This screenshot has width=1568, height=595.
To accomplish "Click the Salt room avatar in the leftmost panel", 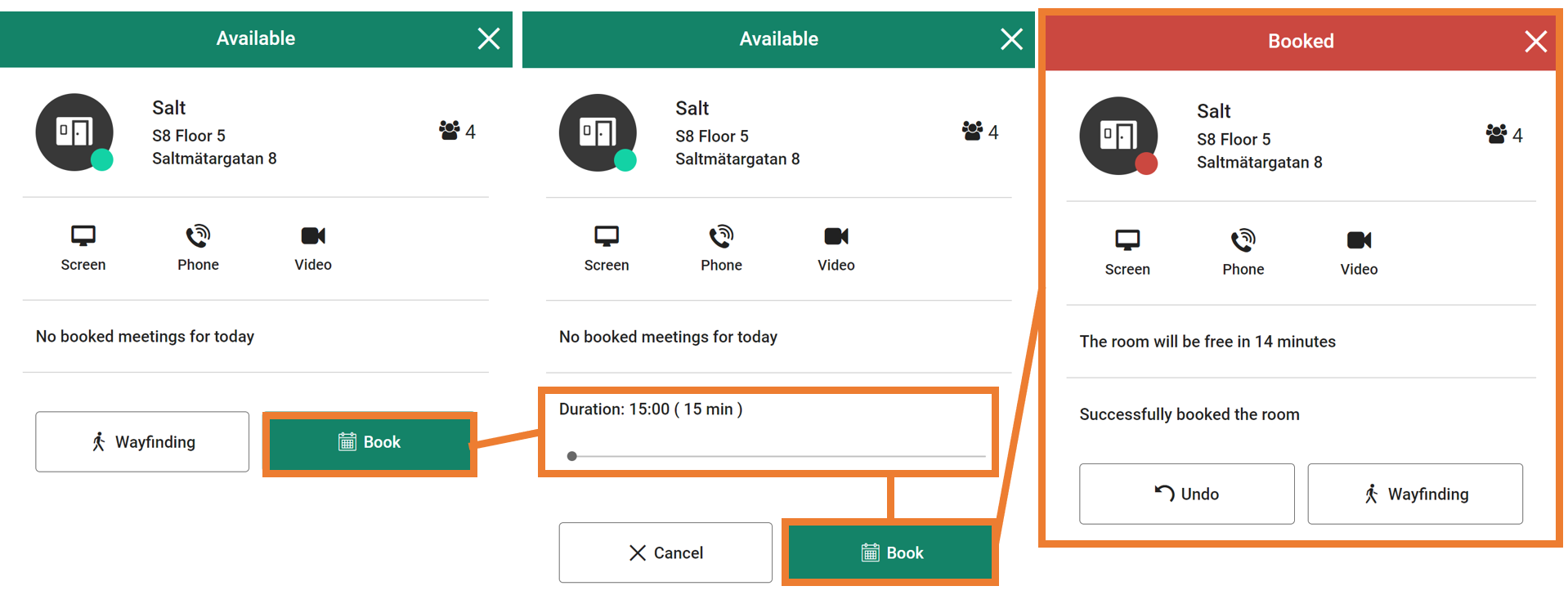I will (74, 132).
